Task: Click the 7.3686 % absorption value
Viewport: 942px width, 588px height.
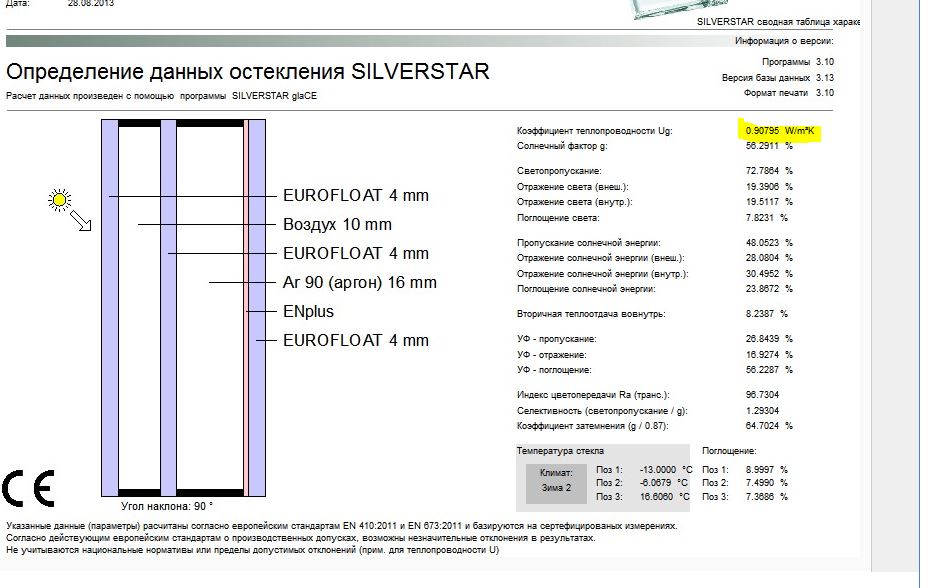Action: (x=767, y=497)
